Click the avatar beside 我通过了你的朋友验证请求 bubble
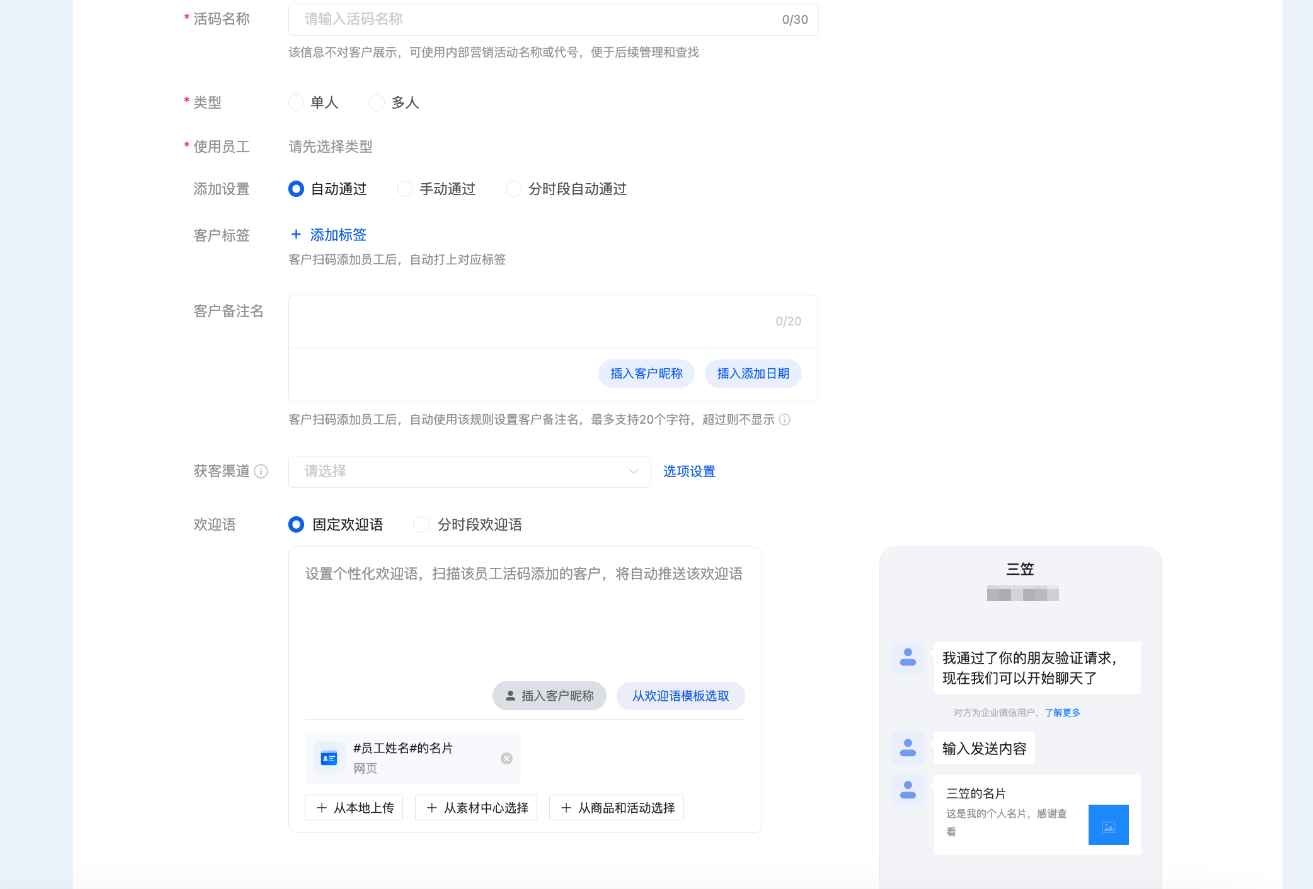Image resolution: width=1313 pixels, height=889 pixels. tap(908, 658)
